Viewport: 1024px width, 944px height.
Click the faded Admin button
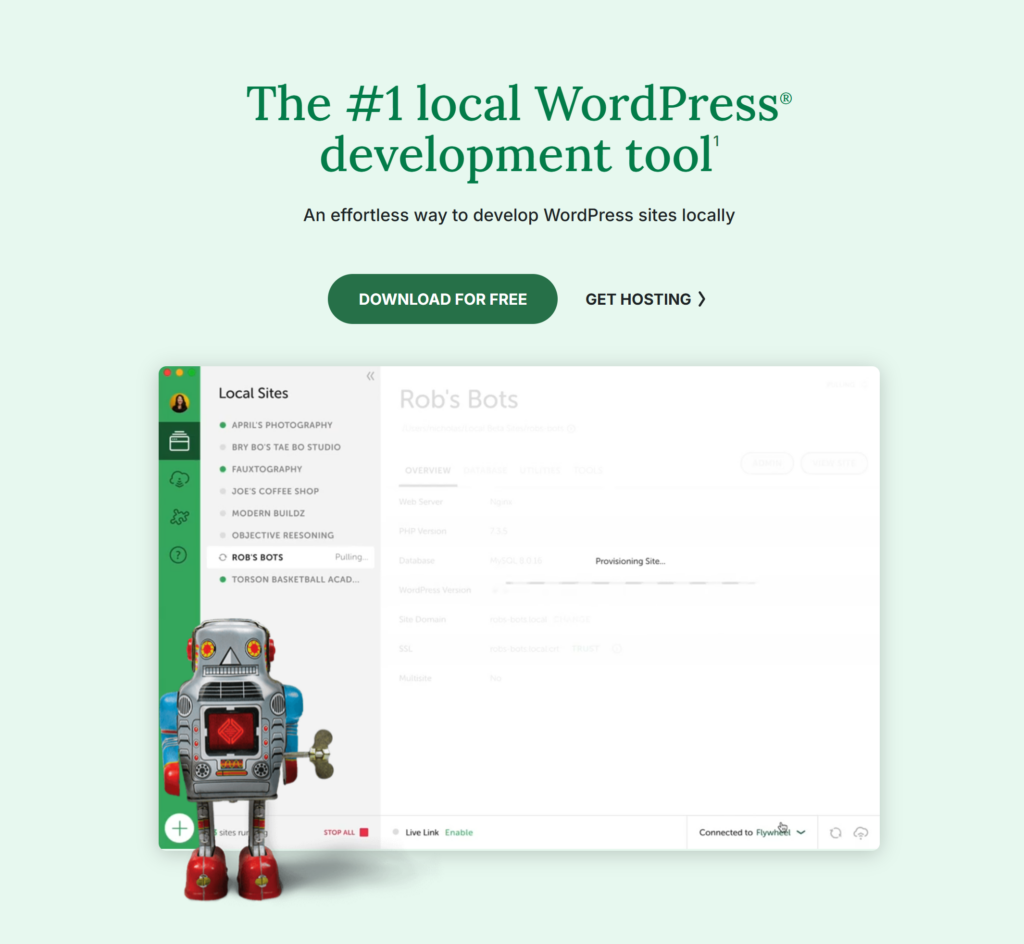[767, 463]
